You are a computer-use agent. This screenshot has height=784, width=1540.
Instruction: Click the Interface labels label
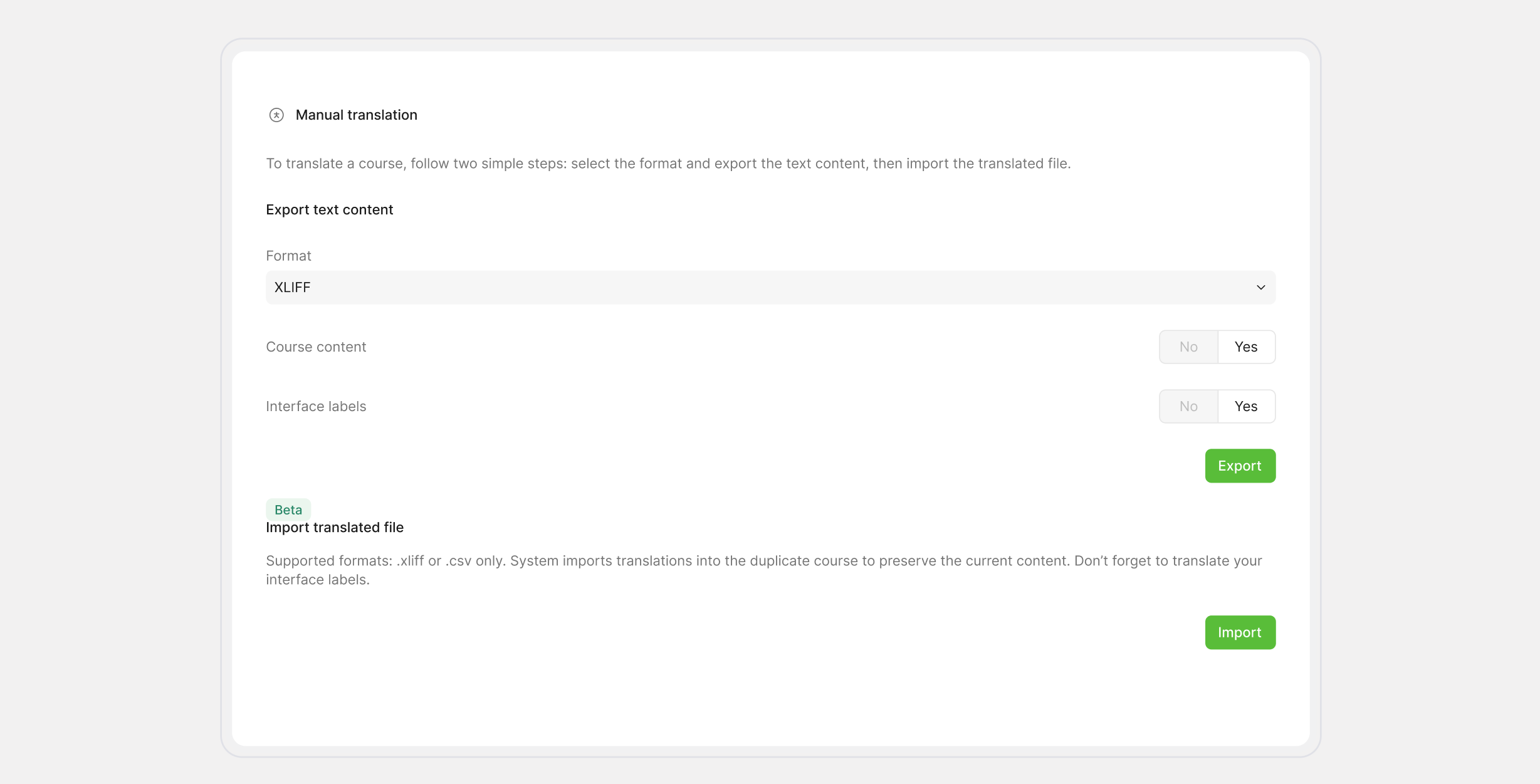tap(316, 406)
